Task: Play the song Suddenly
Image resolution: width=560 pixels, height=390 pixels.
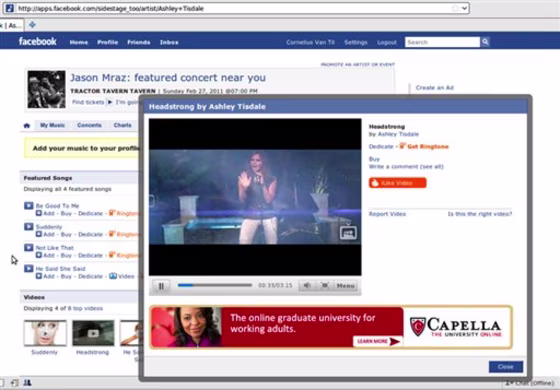Action: point(29,226)
